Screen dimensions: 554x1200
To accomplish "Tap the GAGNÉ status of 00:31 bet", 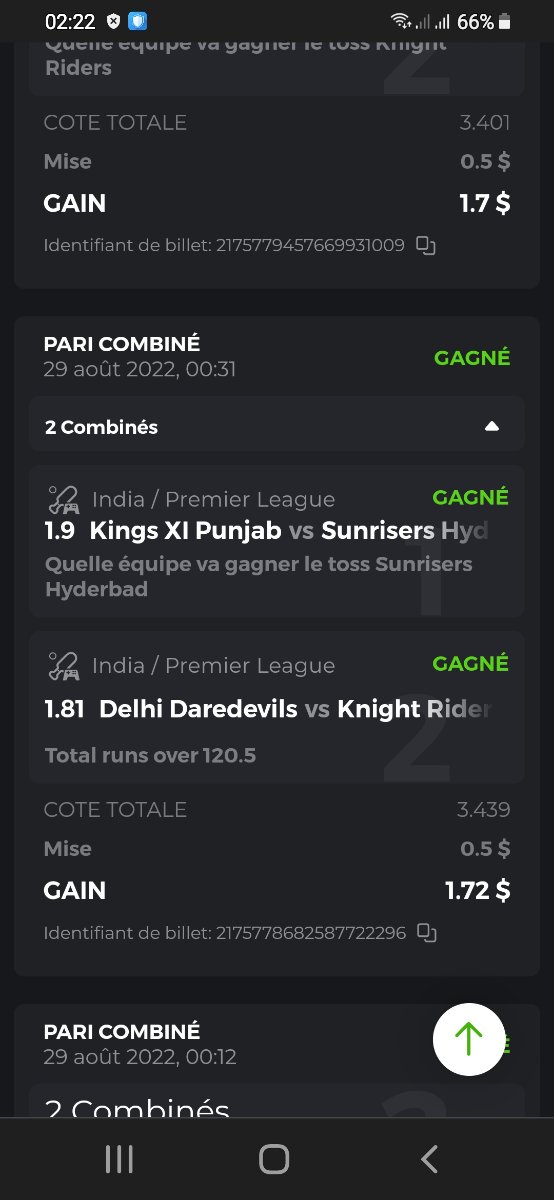I will point(472,357).
